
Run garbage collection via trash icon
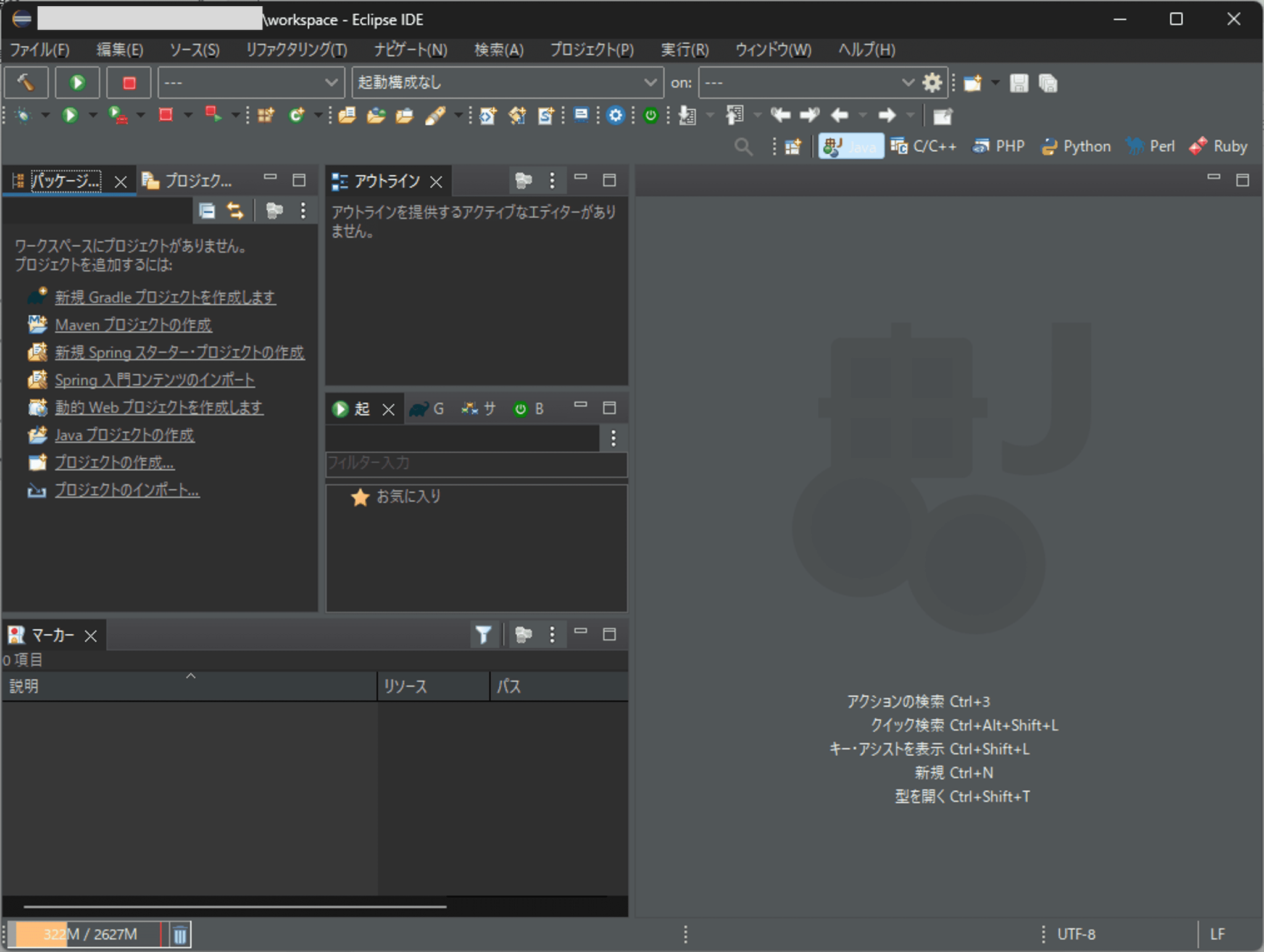(180, 934)
